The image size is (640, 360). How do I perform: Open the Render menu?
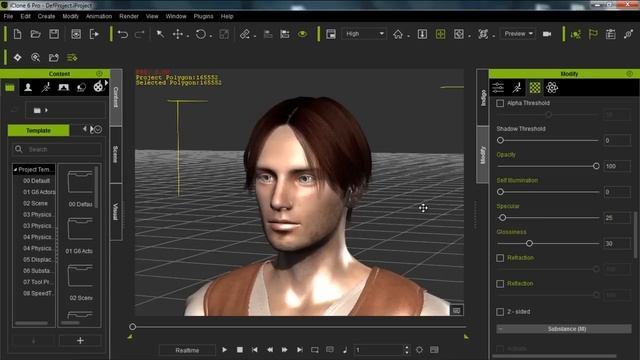129,16
